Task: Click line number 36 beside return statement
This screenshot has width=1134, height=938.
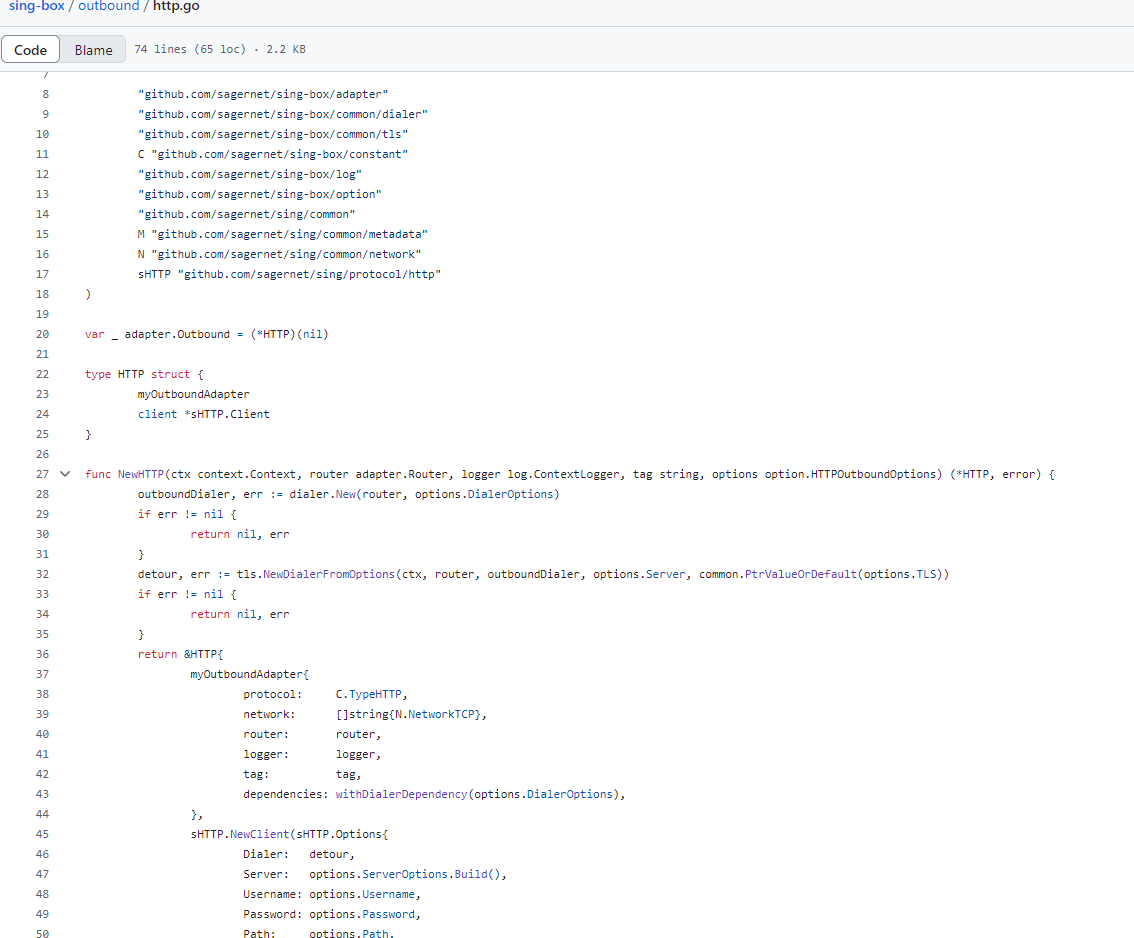Action: pyautogui.click(x=42, y=654)
